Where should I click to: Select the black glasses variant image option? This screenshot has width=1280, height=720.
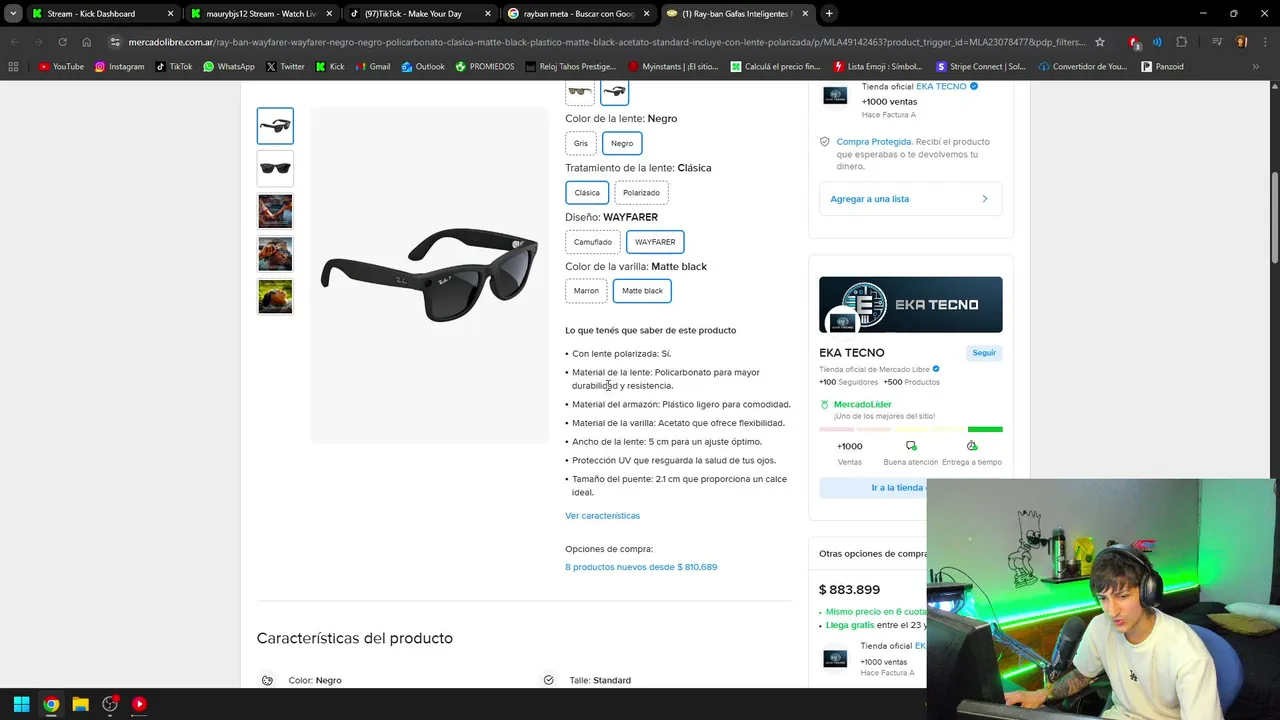pyautogui.click(x=614, y=92)
